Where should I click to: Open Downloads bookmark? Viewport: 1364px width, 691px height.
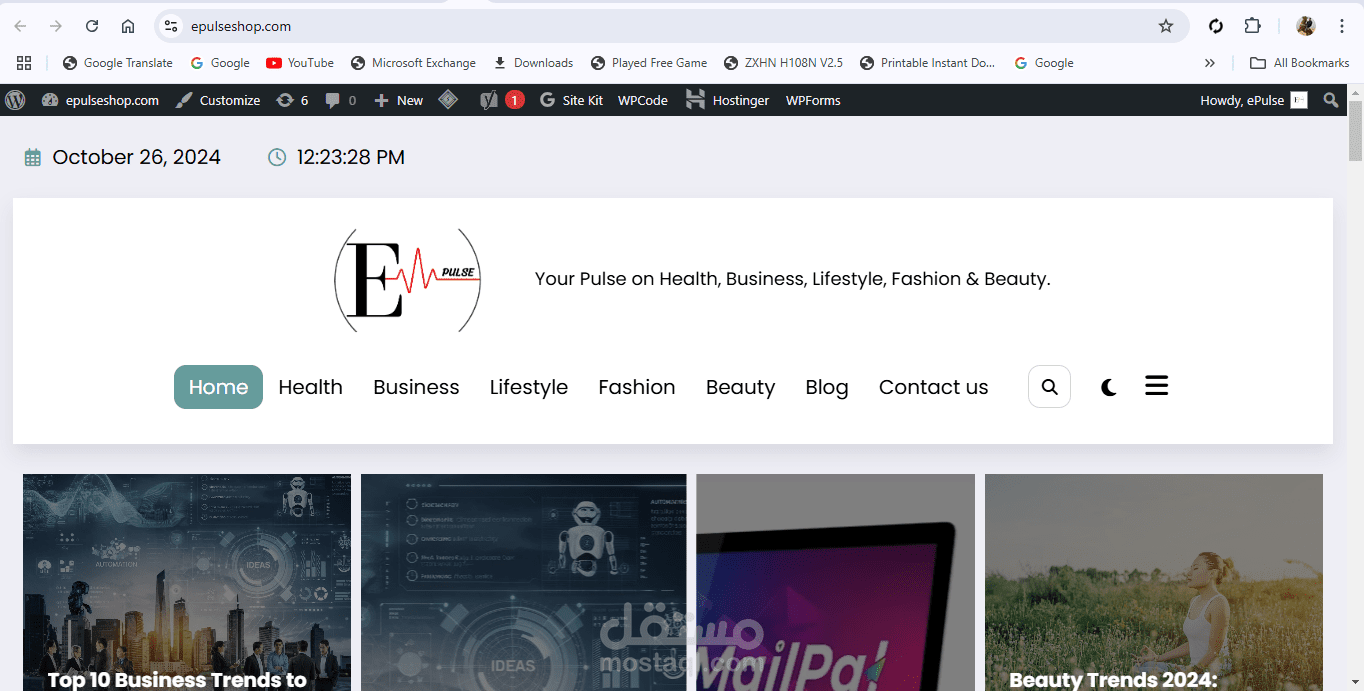[533, 63]
